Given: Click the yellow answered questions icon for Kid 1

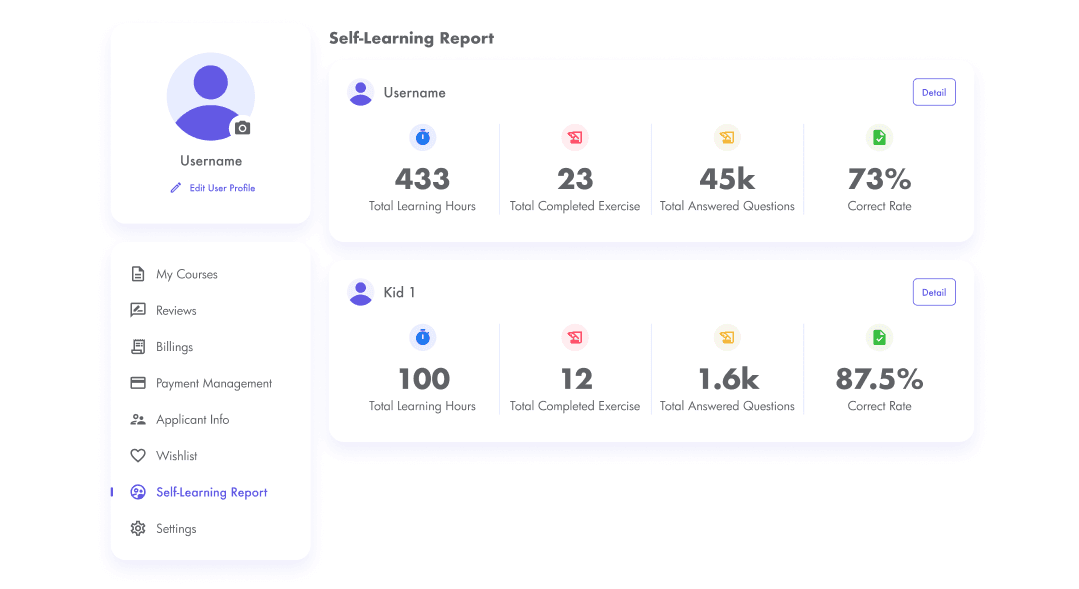Looking at the screenshot, I should (x=727, y=338).
